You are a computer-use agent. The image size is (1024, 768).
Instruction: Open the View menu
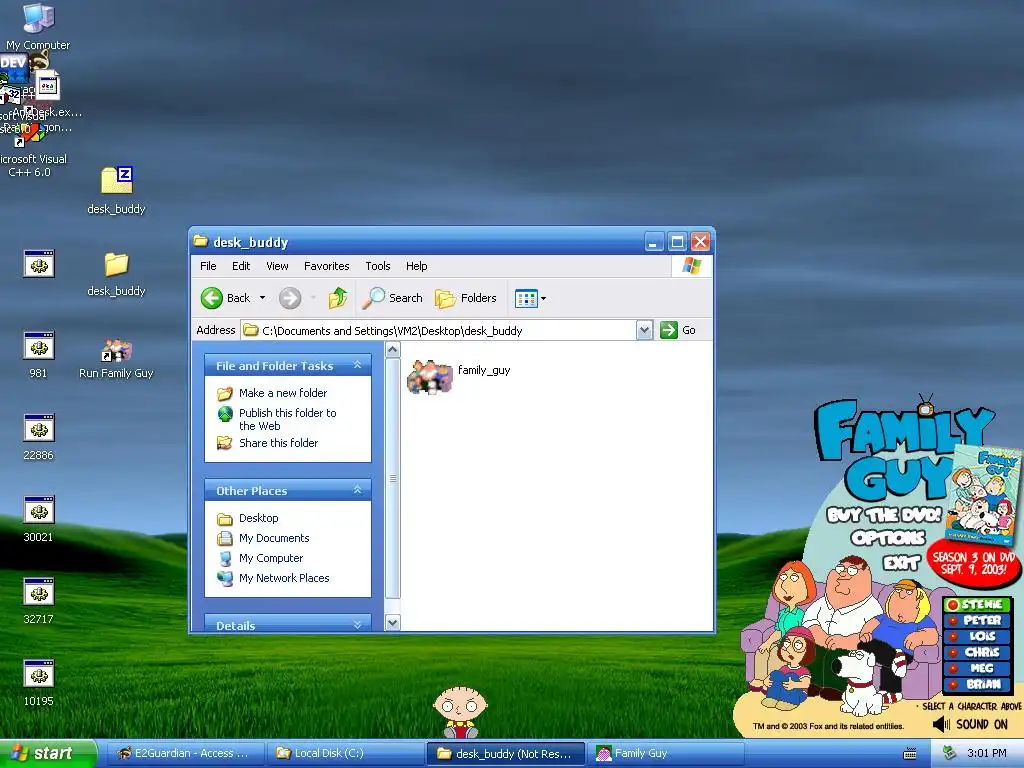[x=277, y=266]
